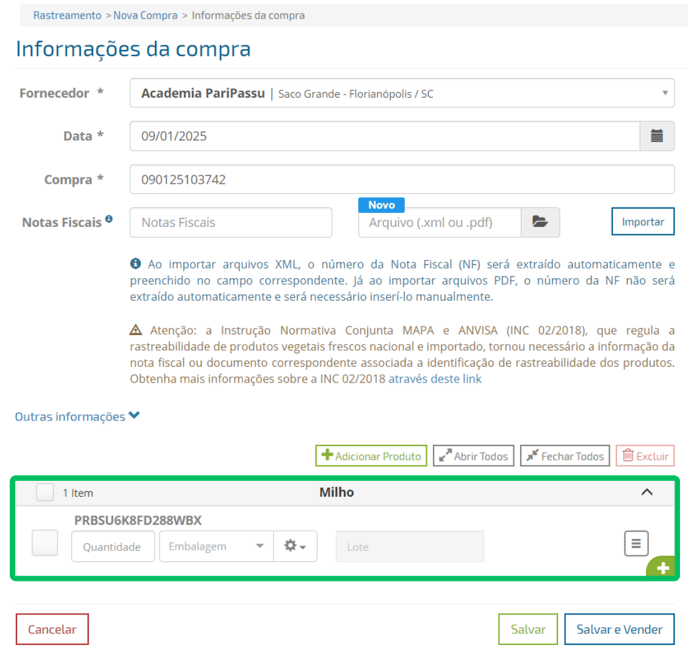Open the Embalagem dropdown

click(216, 546)
